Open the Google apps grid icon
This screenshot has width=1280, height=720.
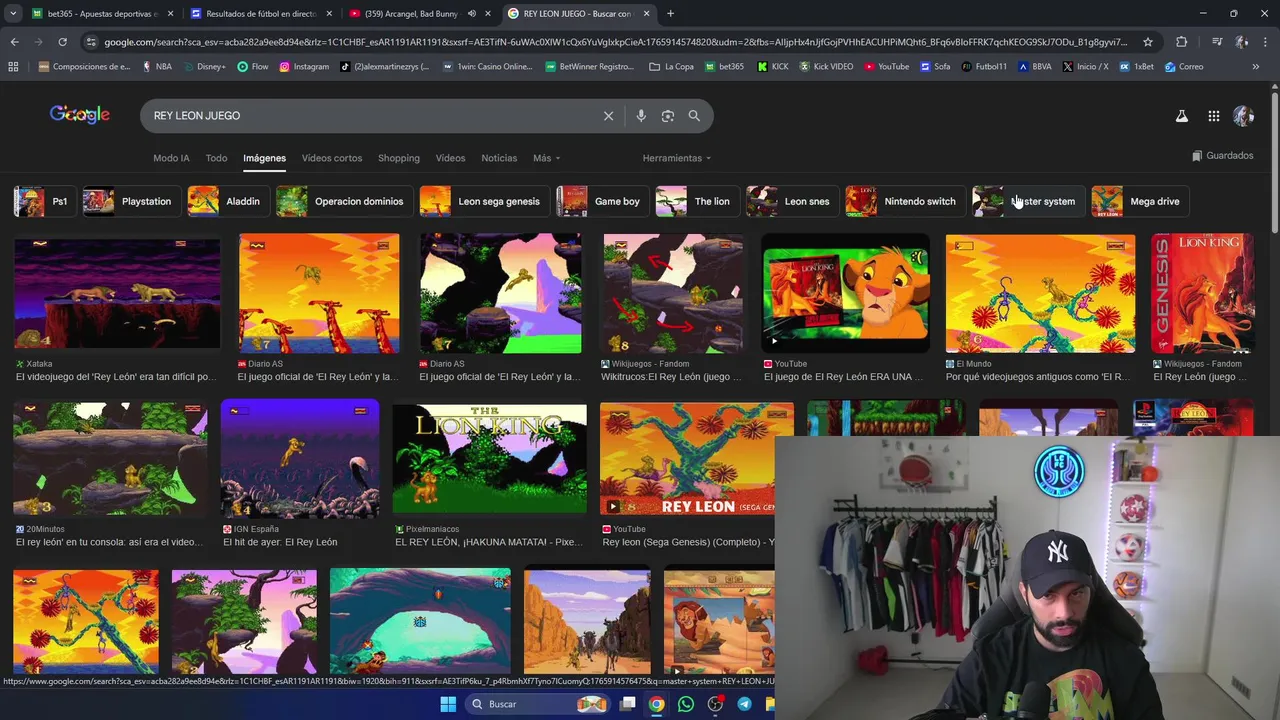coord(1213,116)
